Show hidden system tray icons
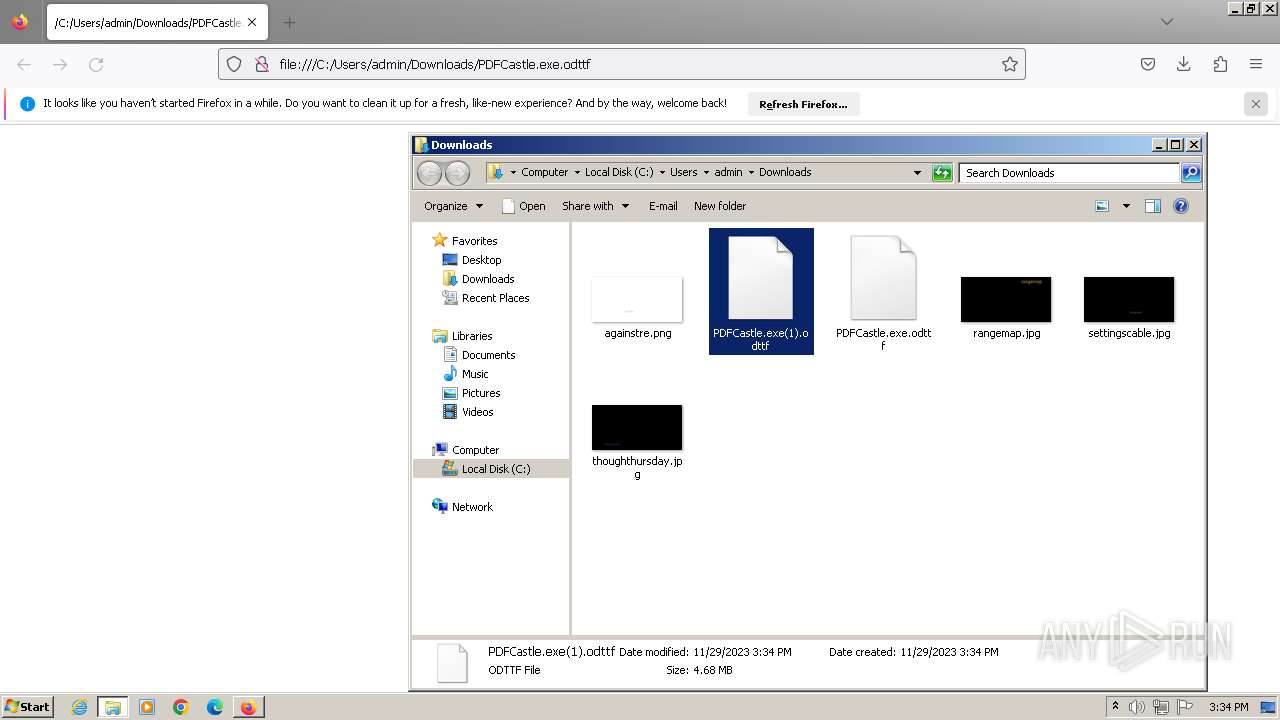The width and height of the screenshot is (1280, 720). coord(1115,707)
